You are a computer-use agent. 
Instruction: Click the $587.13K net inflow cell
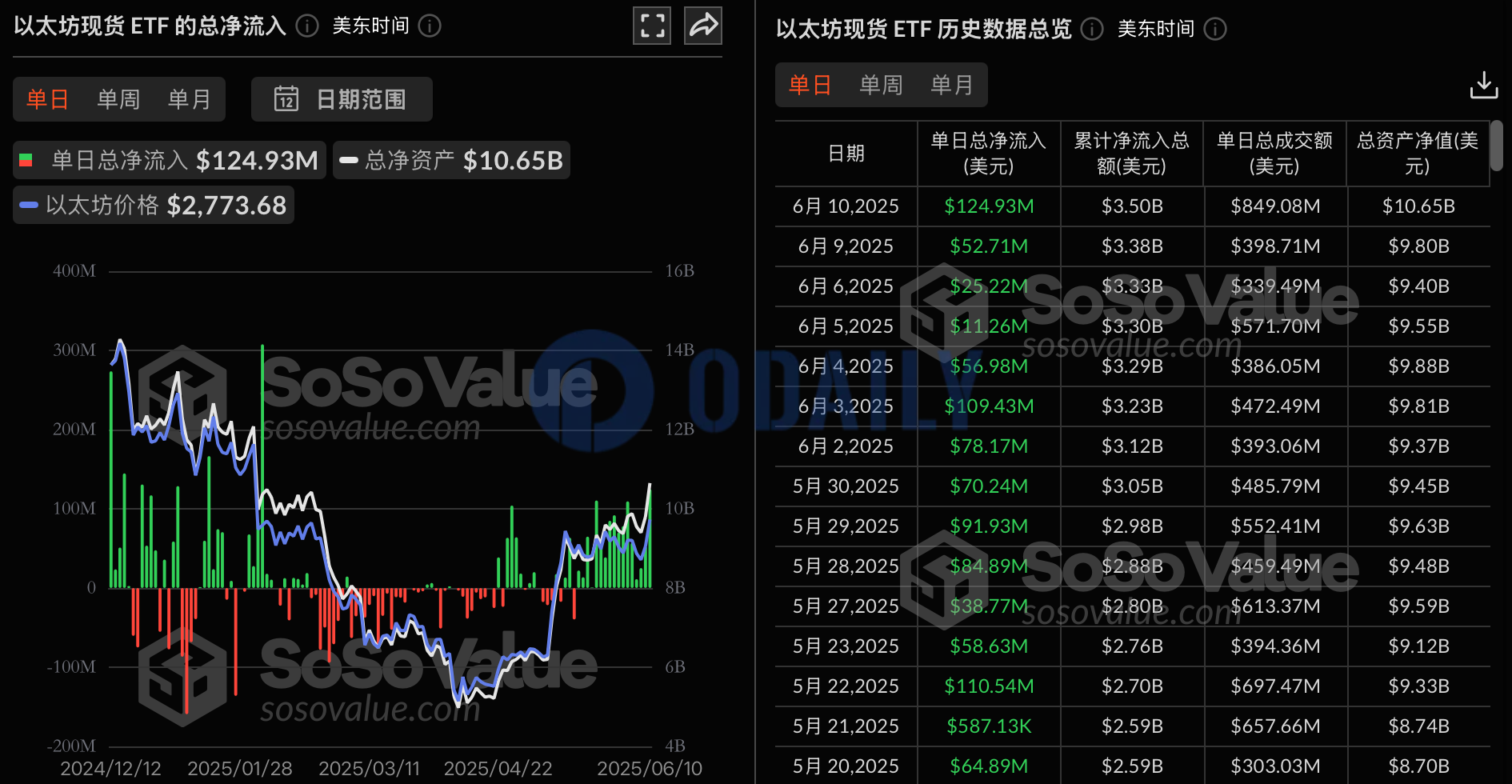989,726
